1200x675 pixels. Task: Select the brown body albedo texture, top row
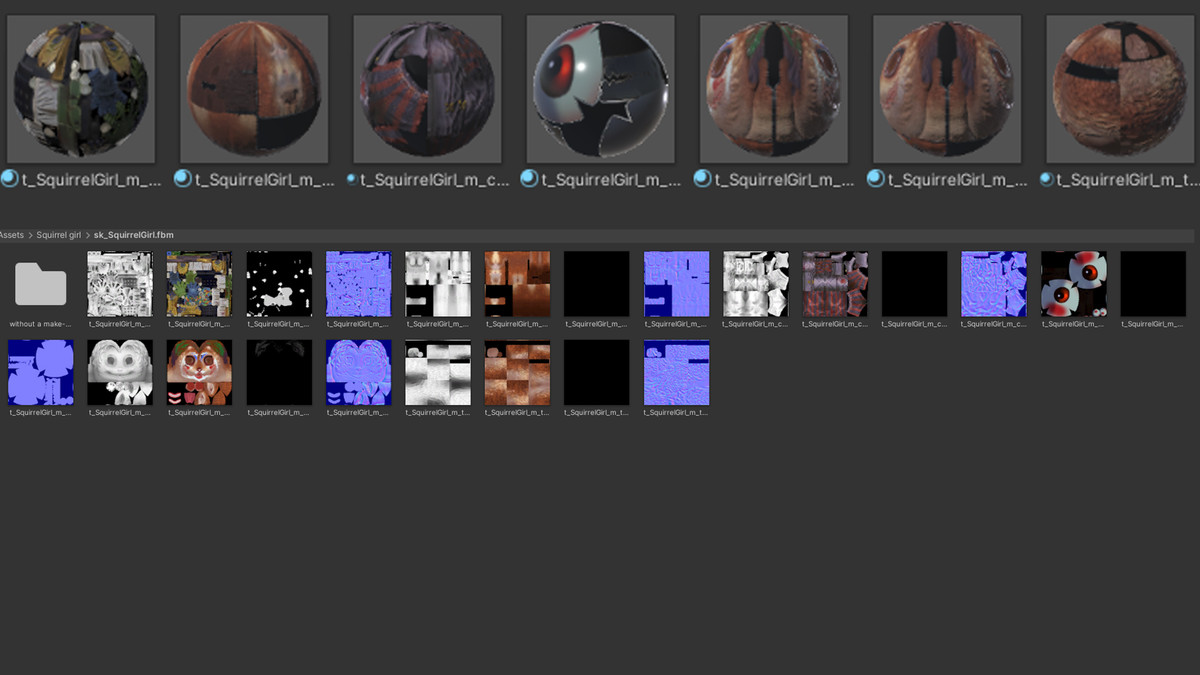[x=517, y=284]
